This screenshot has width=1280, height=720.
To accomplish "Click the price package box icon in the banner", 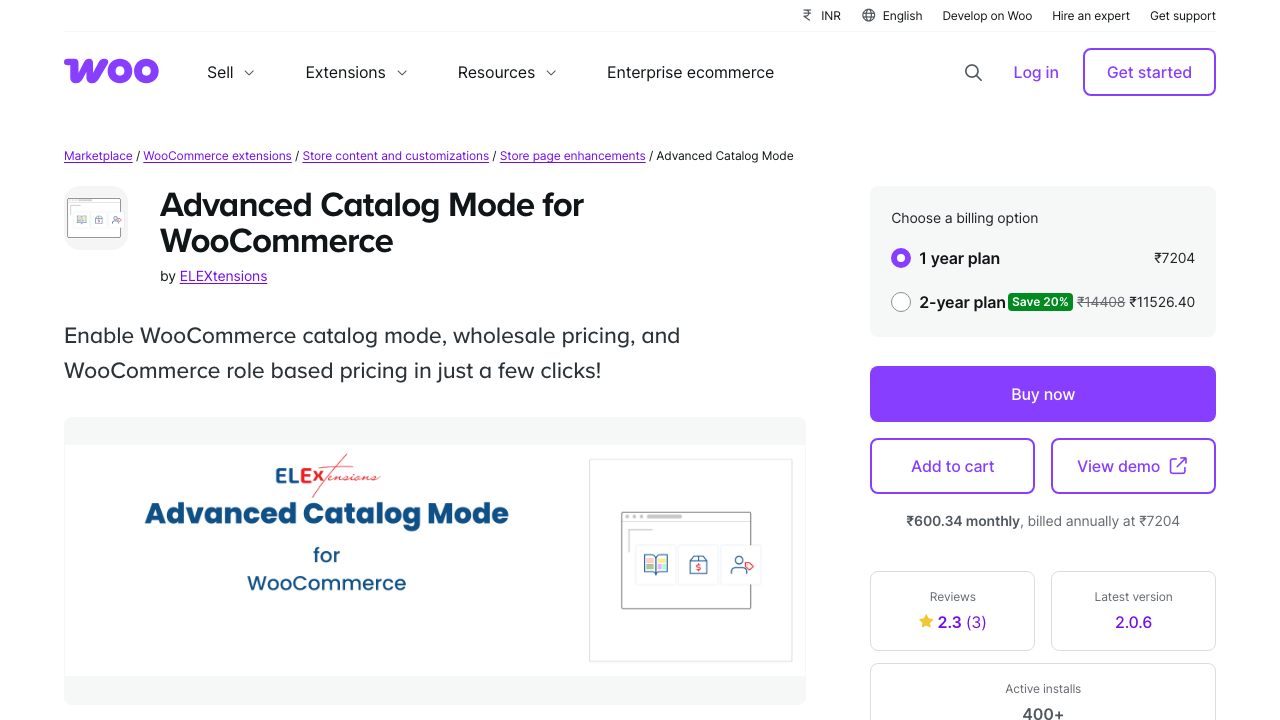I will pyautogui.click(x=698, y=564).
